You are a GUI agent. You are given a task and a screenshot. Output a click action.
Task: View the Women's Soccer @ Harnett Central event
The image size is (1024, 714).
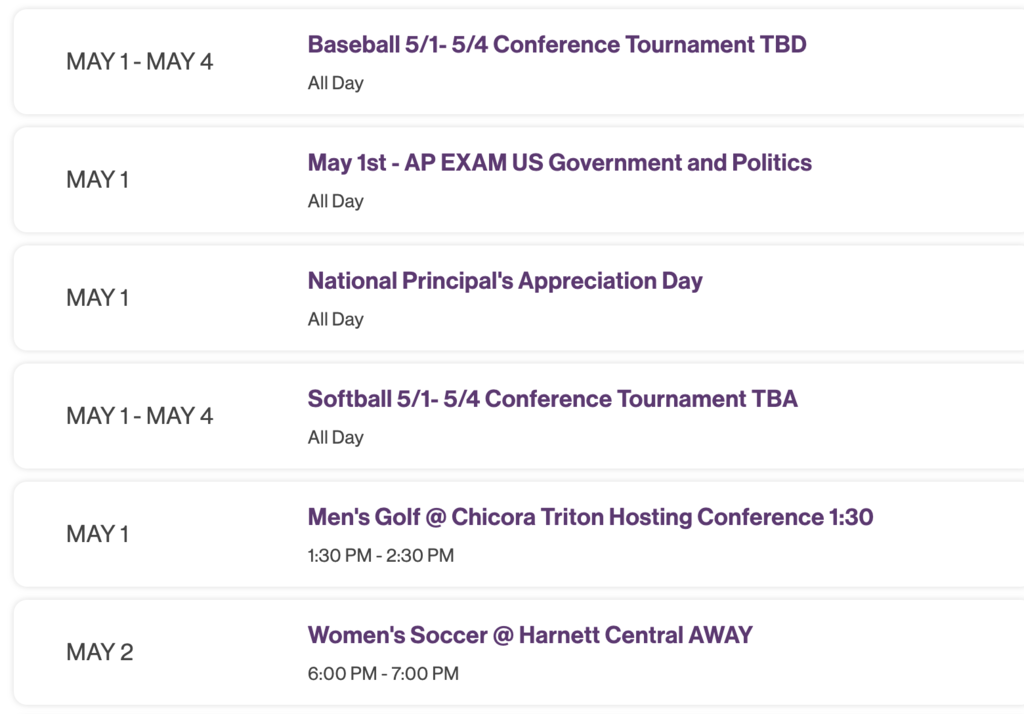[531, 635]
